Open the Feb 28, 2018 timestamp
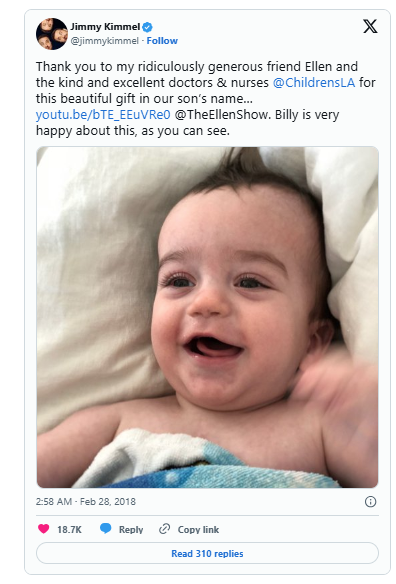 (x=86, y=502)
